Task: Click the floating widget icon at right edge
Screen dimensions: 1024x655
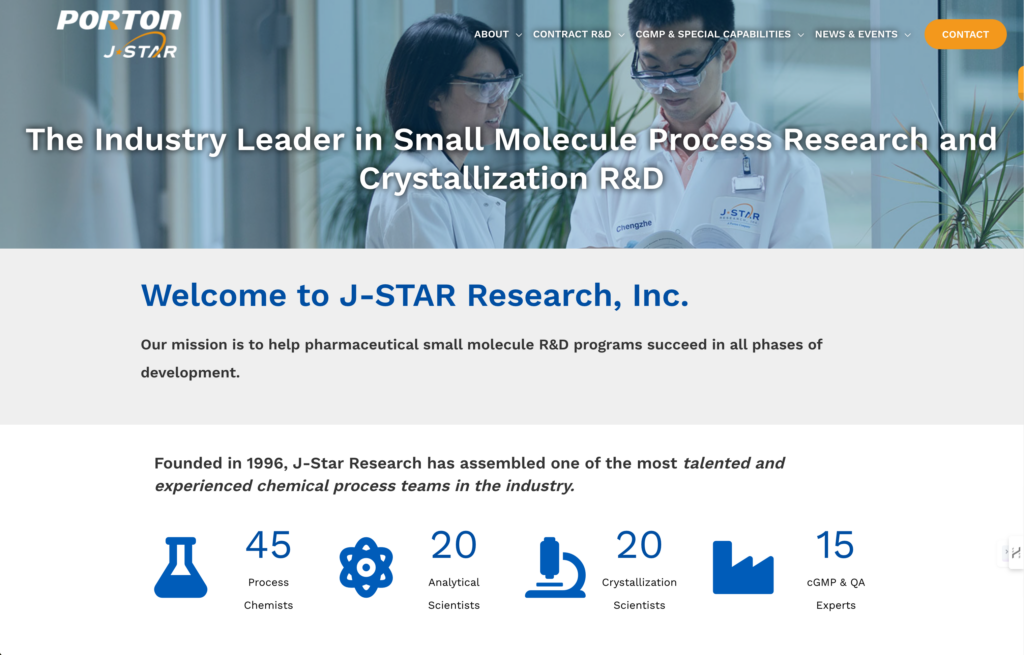Action: (1016, 552)
